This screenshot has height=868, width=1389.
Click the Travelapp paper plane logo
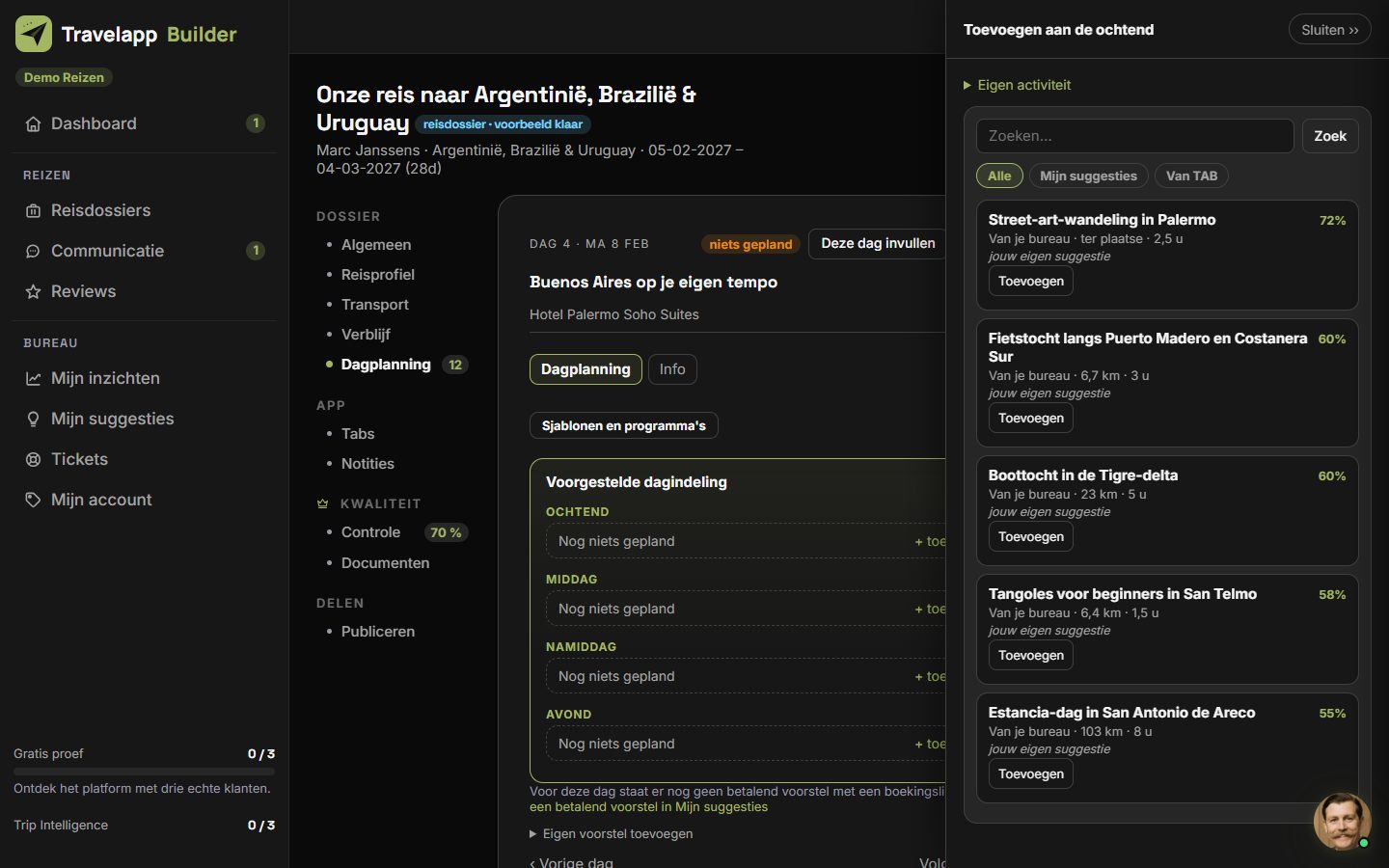pyautogui.click(x=34, y=34)
